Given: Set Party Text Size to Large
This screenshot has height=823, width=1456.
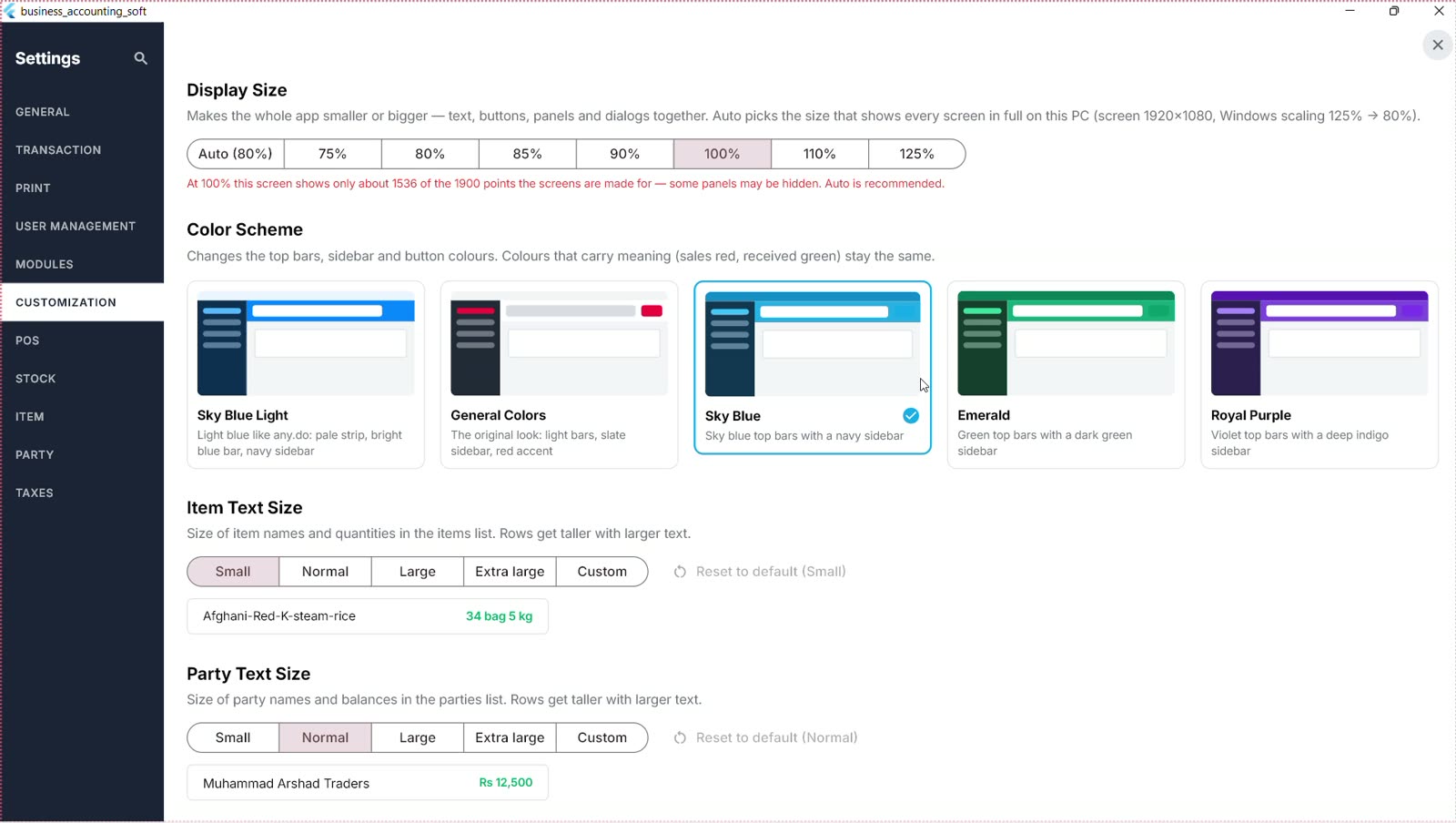Looking at the screenshot, I should pos(418,737).
